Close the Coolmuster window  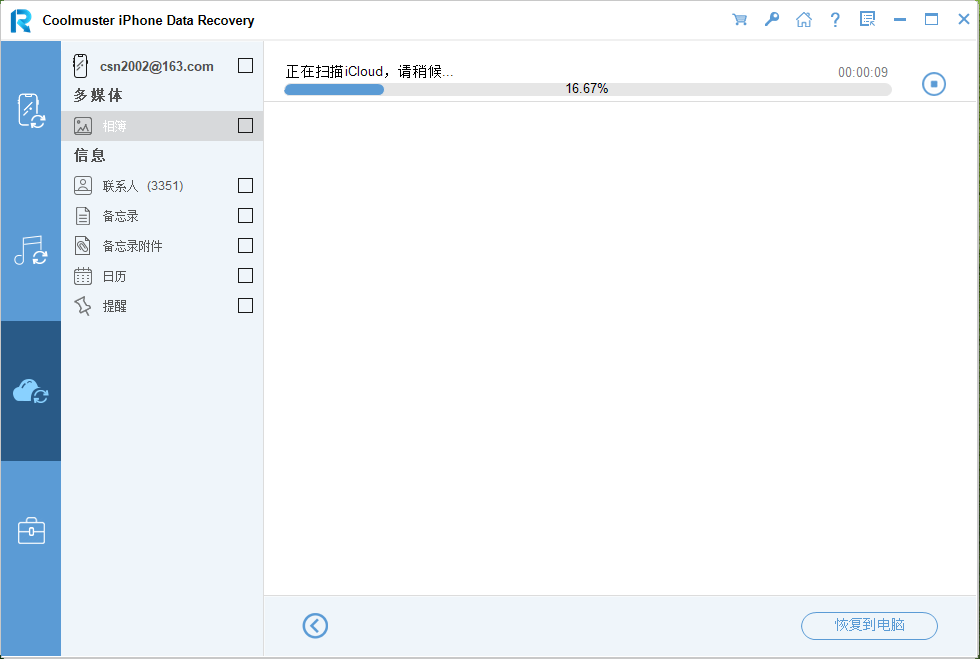[x=964, y=19]
